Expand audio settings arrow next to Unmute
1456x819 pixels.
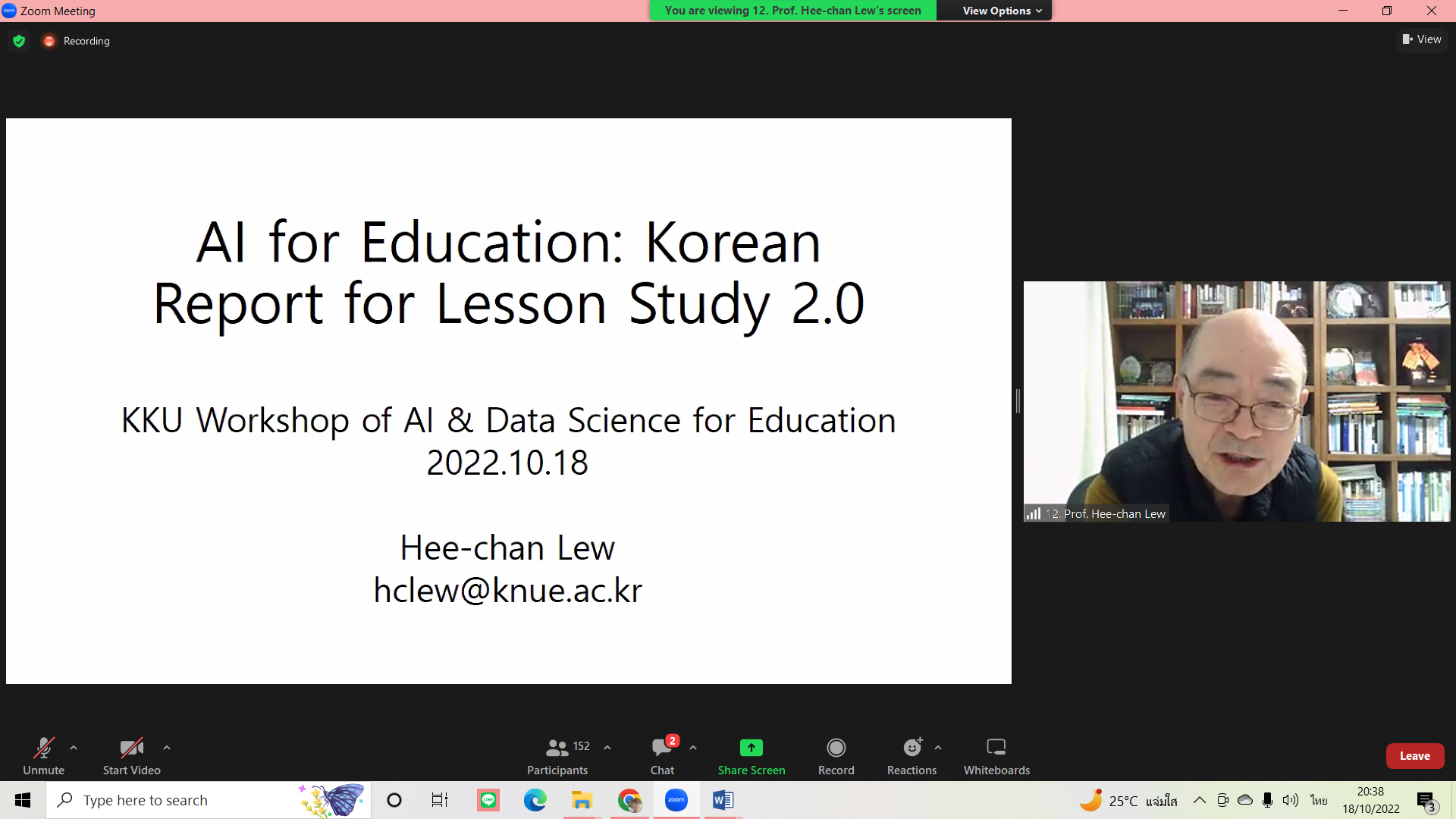(74, 748)
